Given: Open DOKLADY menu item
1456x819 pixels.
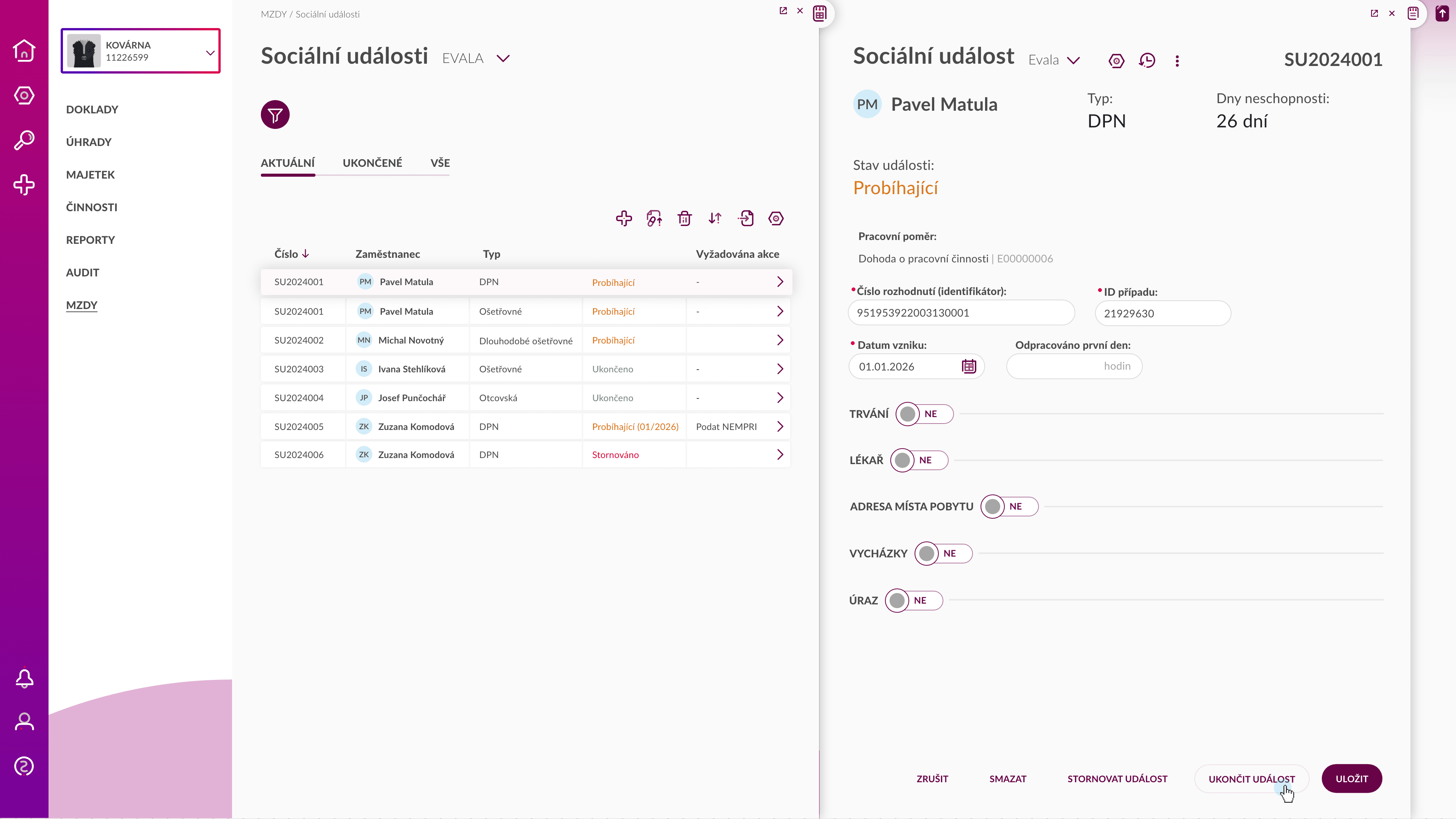Looking at the screenshot, I should 92,110.
